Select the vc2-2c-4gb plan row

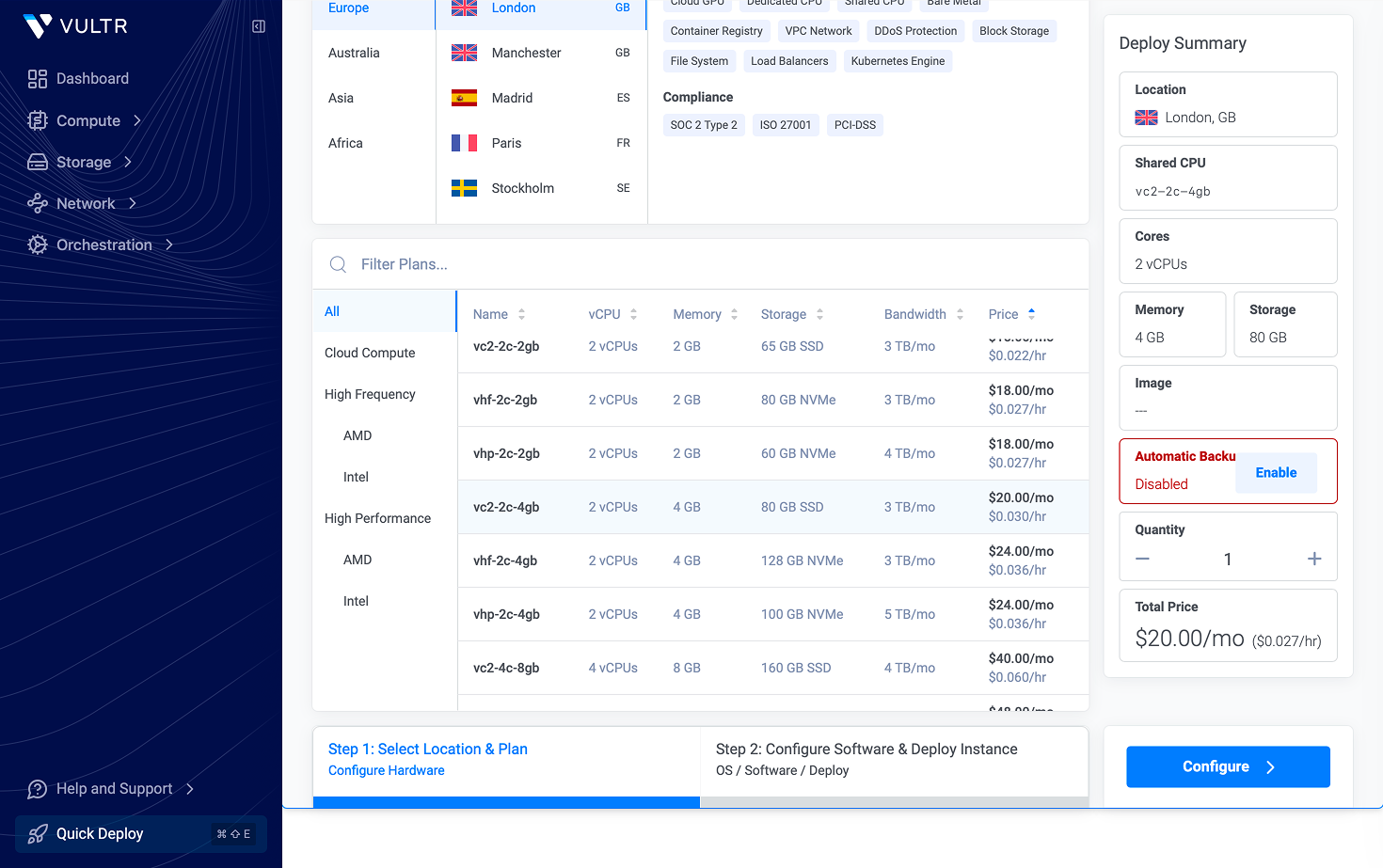coord(773,507)
